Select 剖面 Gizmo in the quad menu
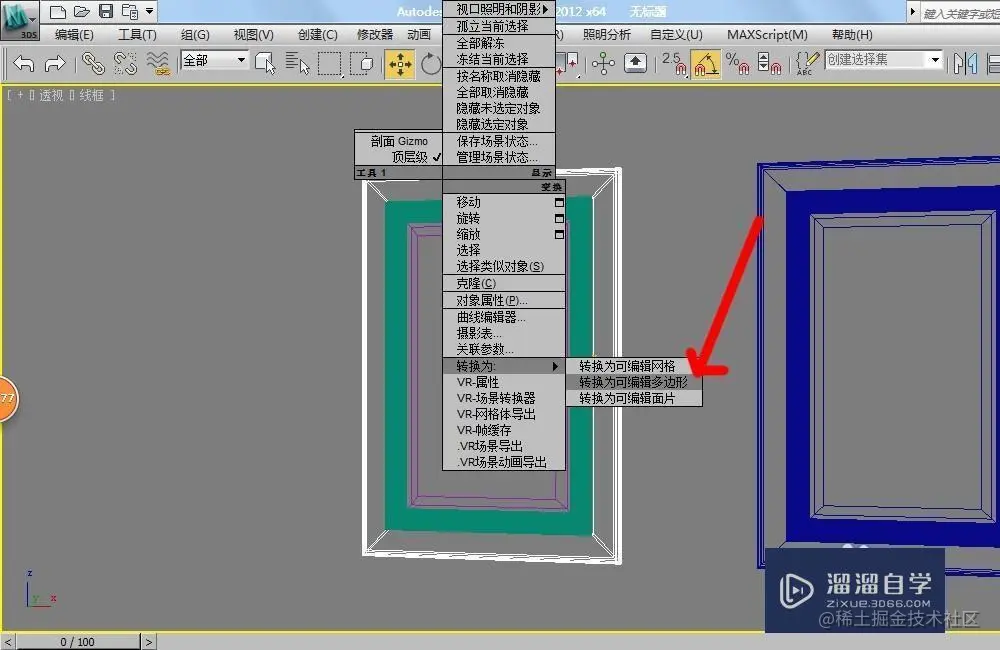Screen dimensions: 1000x650 [399, 141]
